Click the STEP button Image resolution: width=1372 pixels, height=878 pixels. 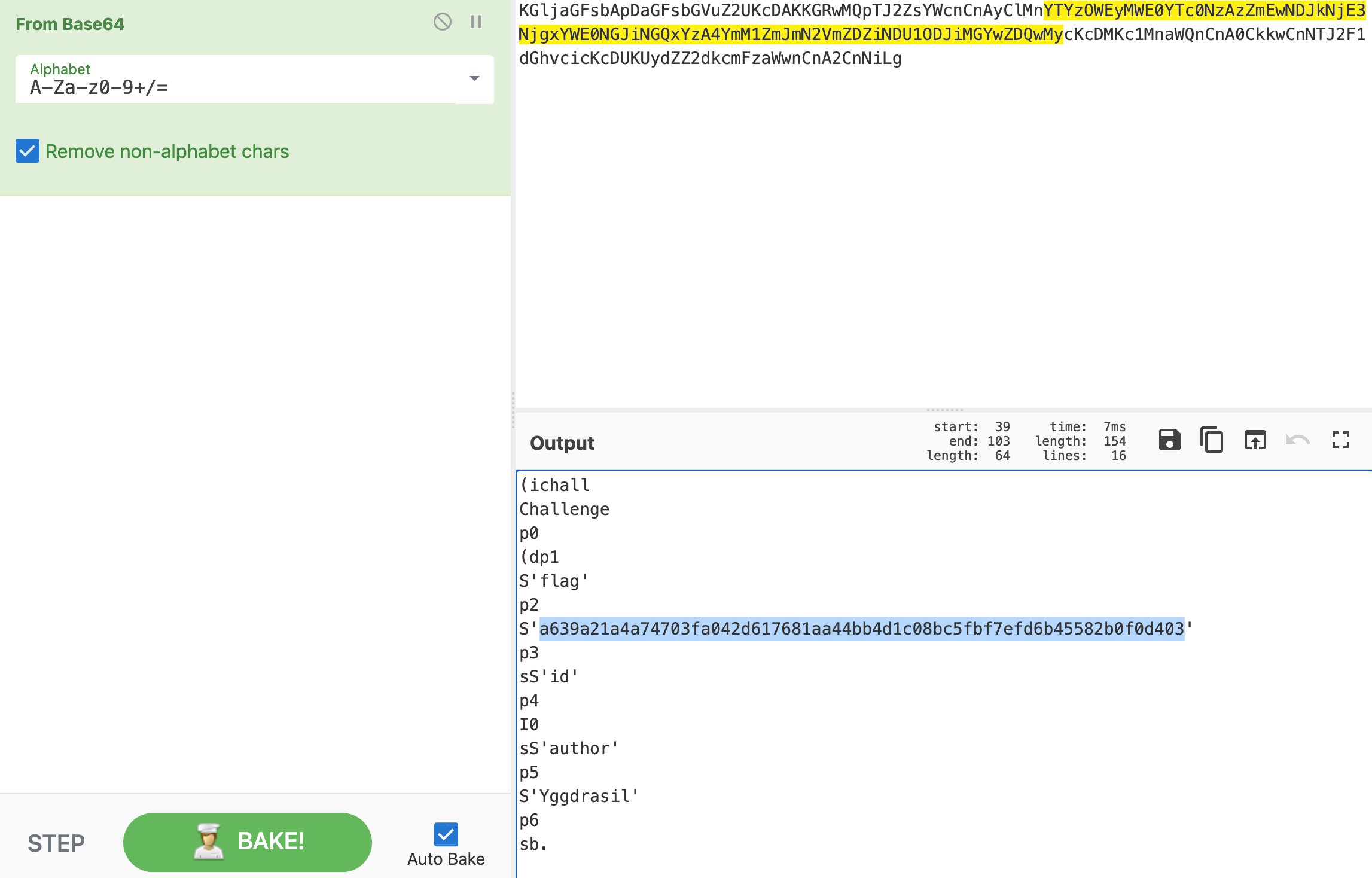(56, 843)
